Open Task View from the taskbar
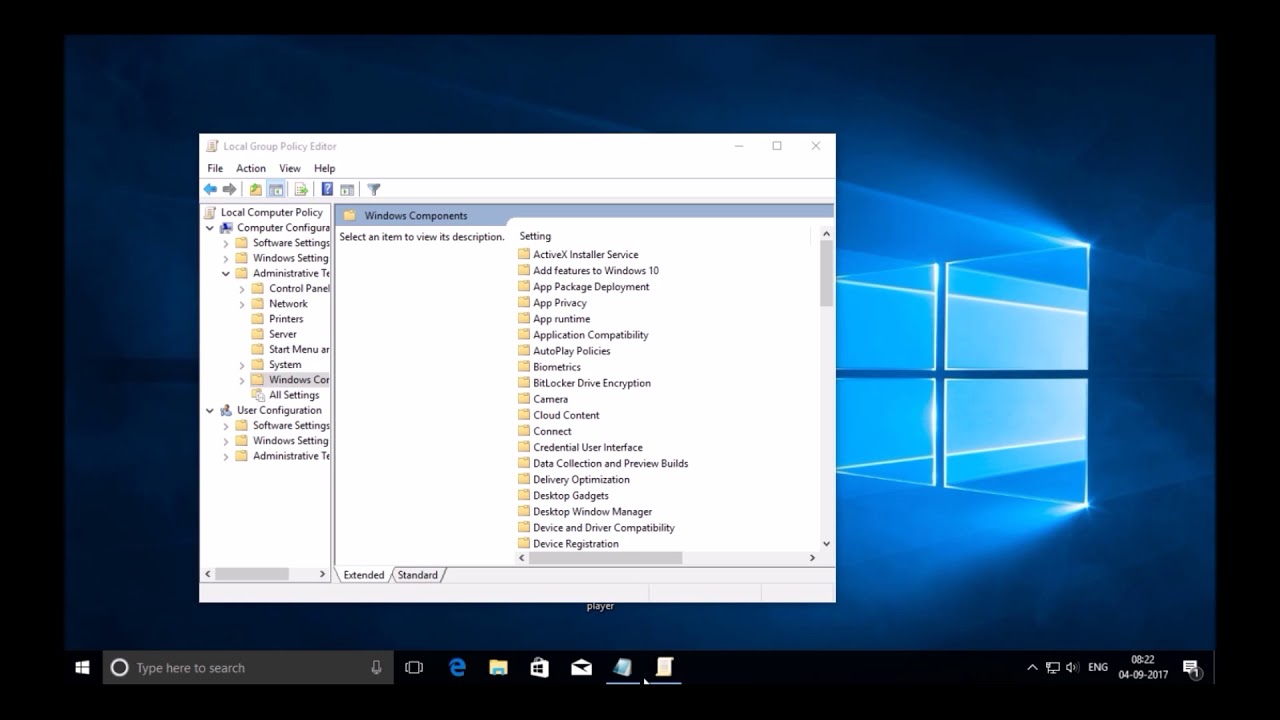Screen dimensions: 1280x720 coord(414,667)
